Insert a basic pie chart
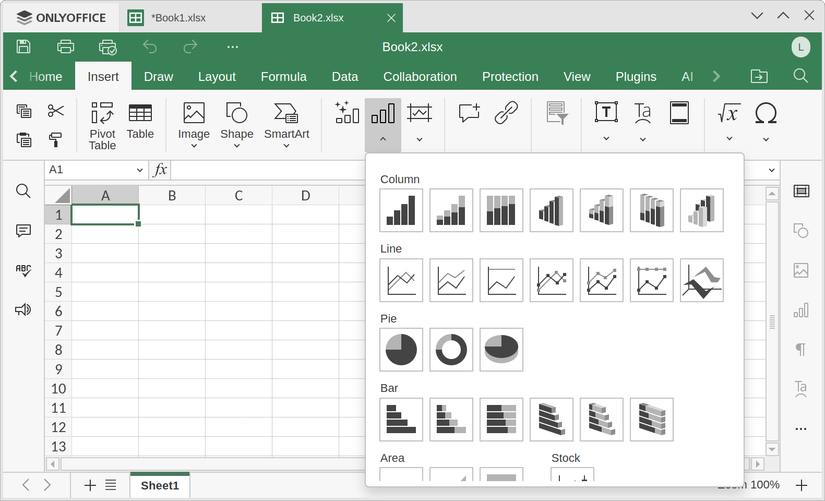This screenshot has width=825, height=501. click(401, 349)
